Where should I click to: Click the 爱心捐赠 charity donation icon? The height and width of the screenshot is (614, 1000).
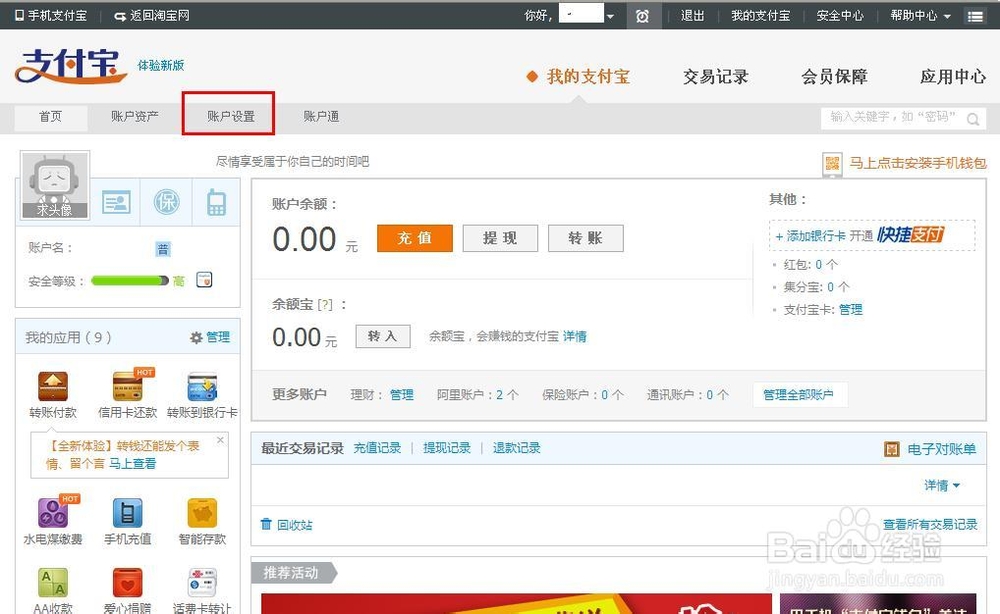pos(127,583)
